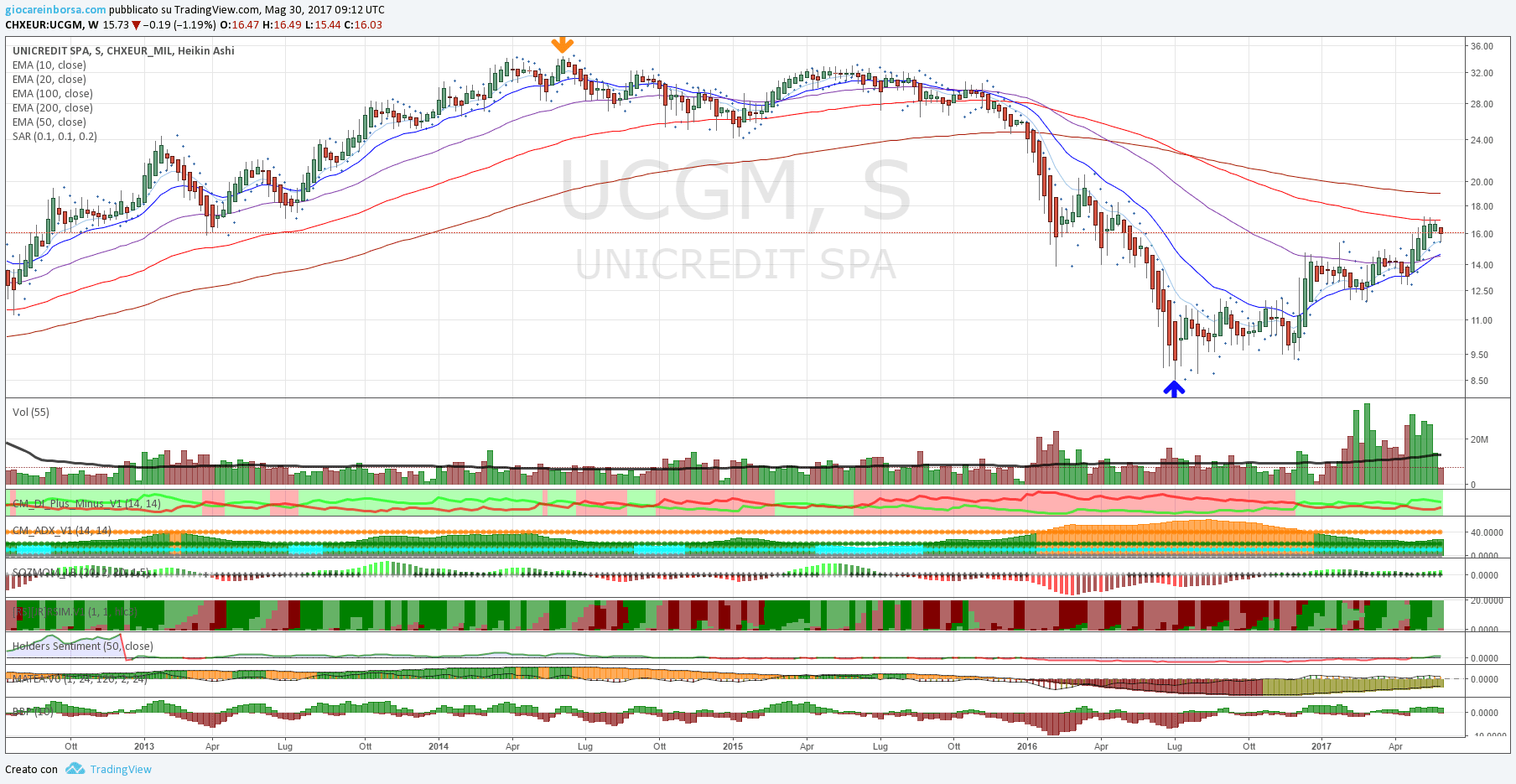Click the Holders Sentiment indicator label
Viewport: 1516px width, 784px height.
(x=83, y=646)
